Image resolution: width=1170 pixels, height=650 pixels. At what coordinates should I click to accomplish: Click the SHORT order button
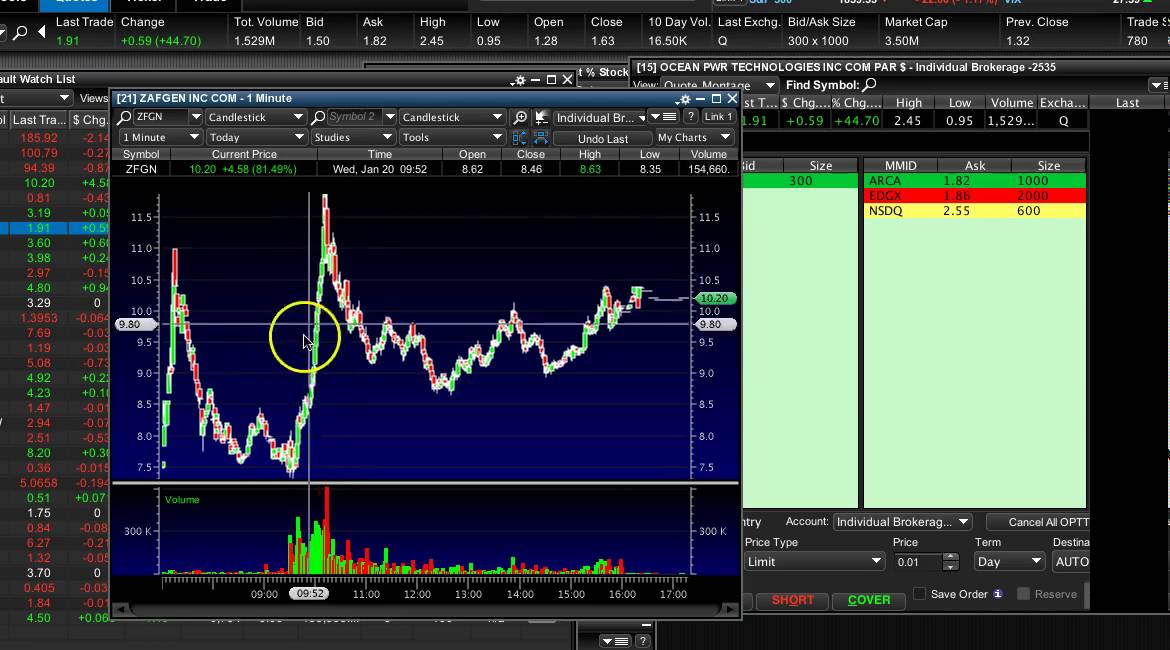click(792, 600)
